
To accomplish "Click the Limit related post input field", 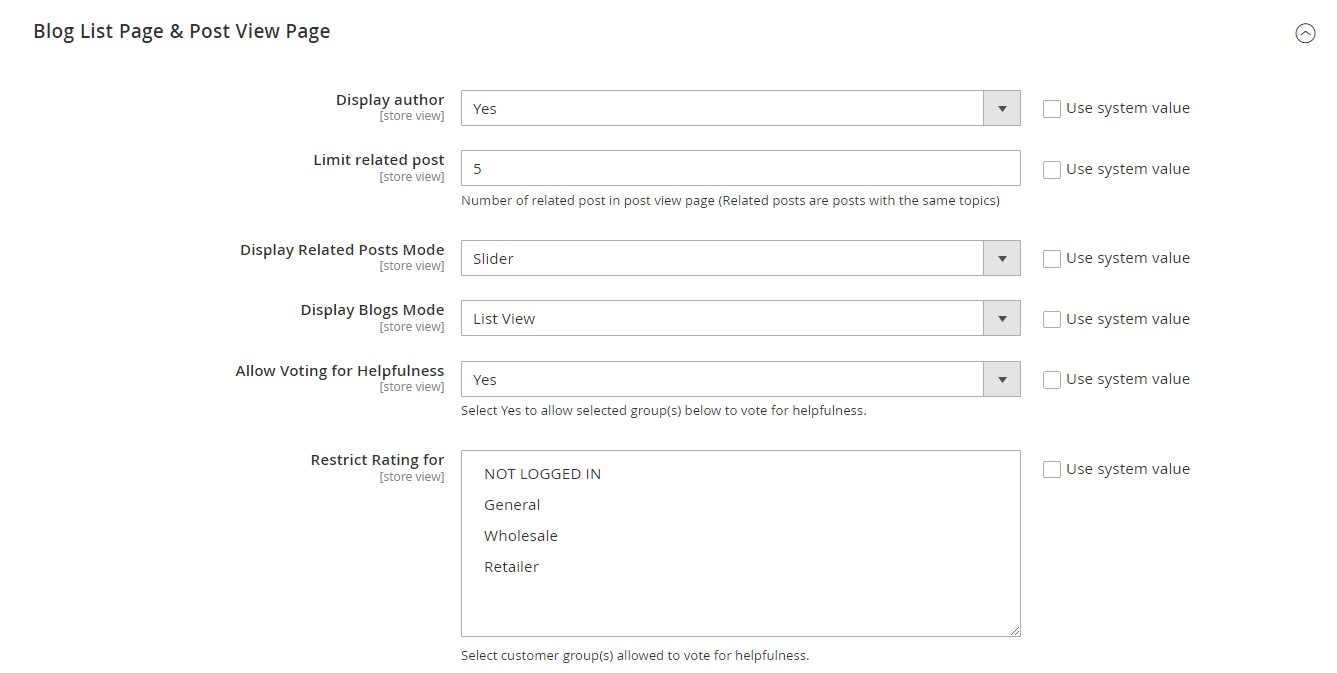I will coord(740,169).
